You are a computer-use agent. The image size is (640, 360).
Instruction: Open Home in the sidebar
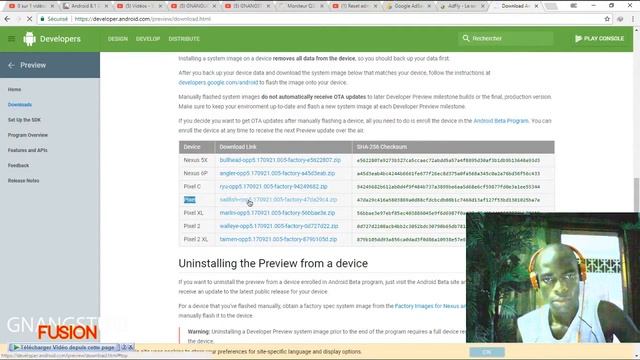14,89
